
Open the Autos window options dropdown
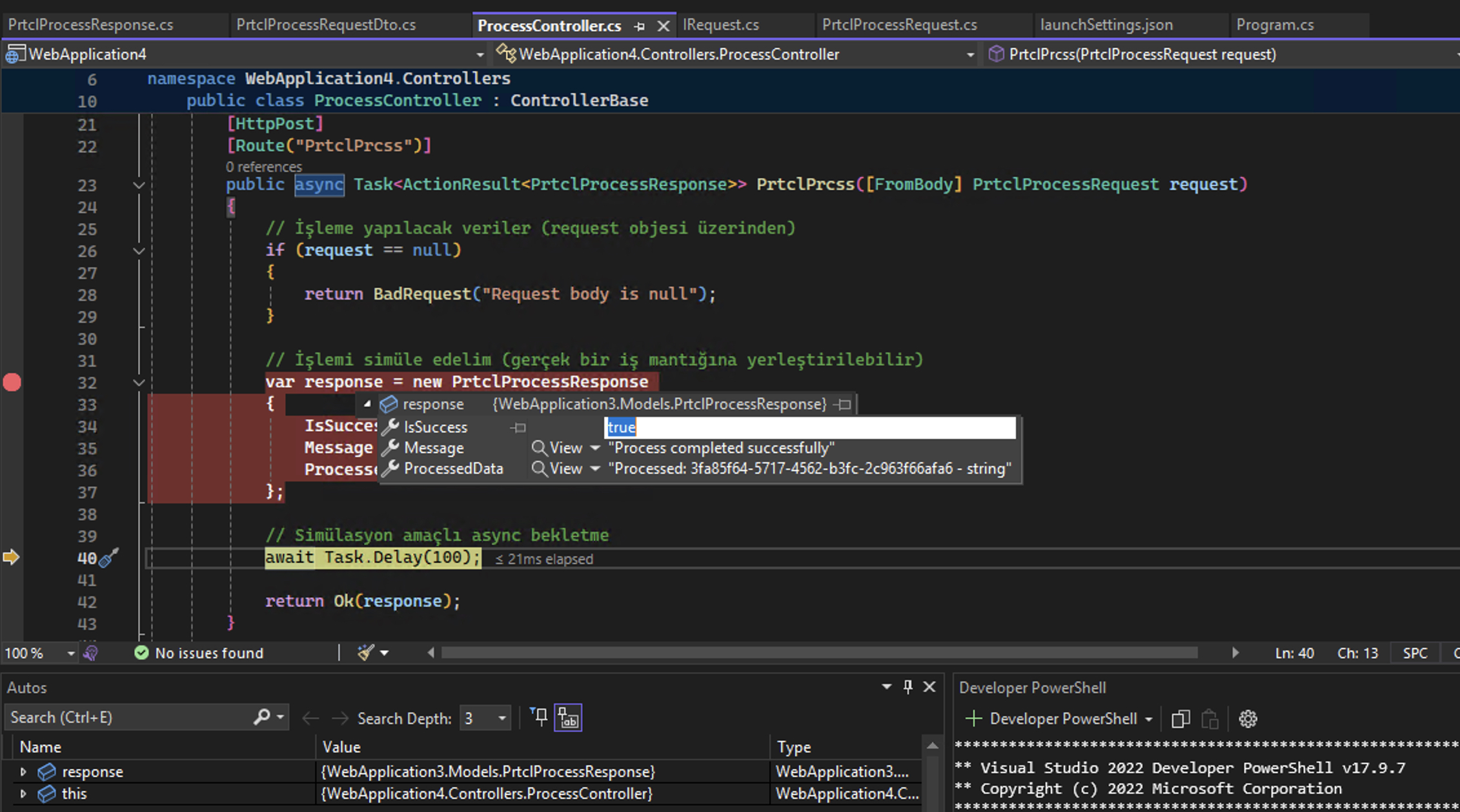coord(886,687)
